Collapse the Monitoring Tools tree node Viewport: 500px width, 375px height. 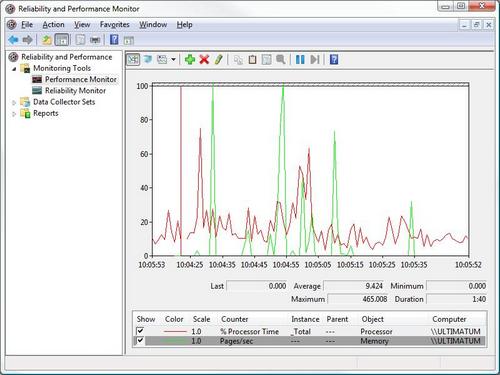(x=14, y=69)
